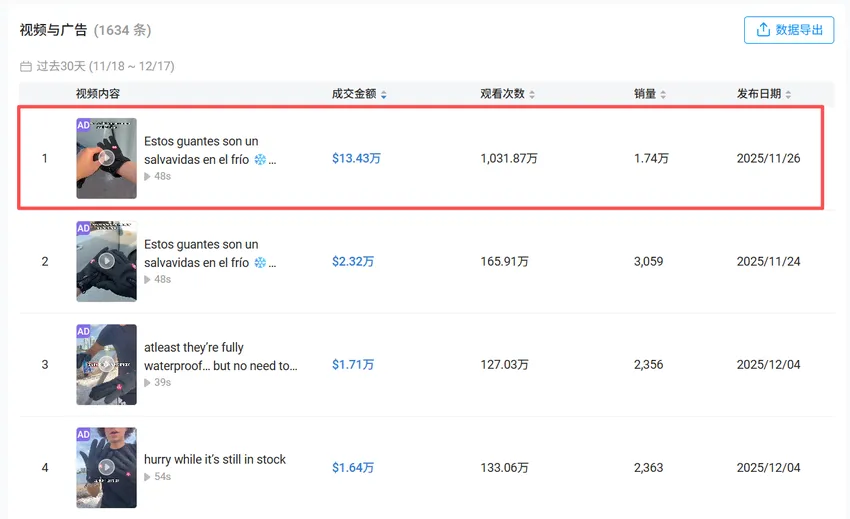Sort by 观看次数 column arrows
Image resolution: width=850 pixels, height=519 pixels.
coord(532,95)
